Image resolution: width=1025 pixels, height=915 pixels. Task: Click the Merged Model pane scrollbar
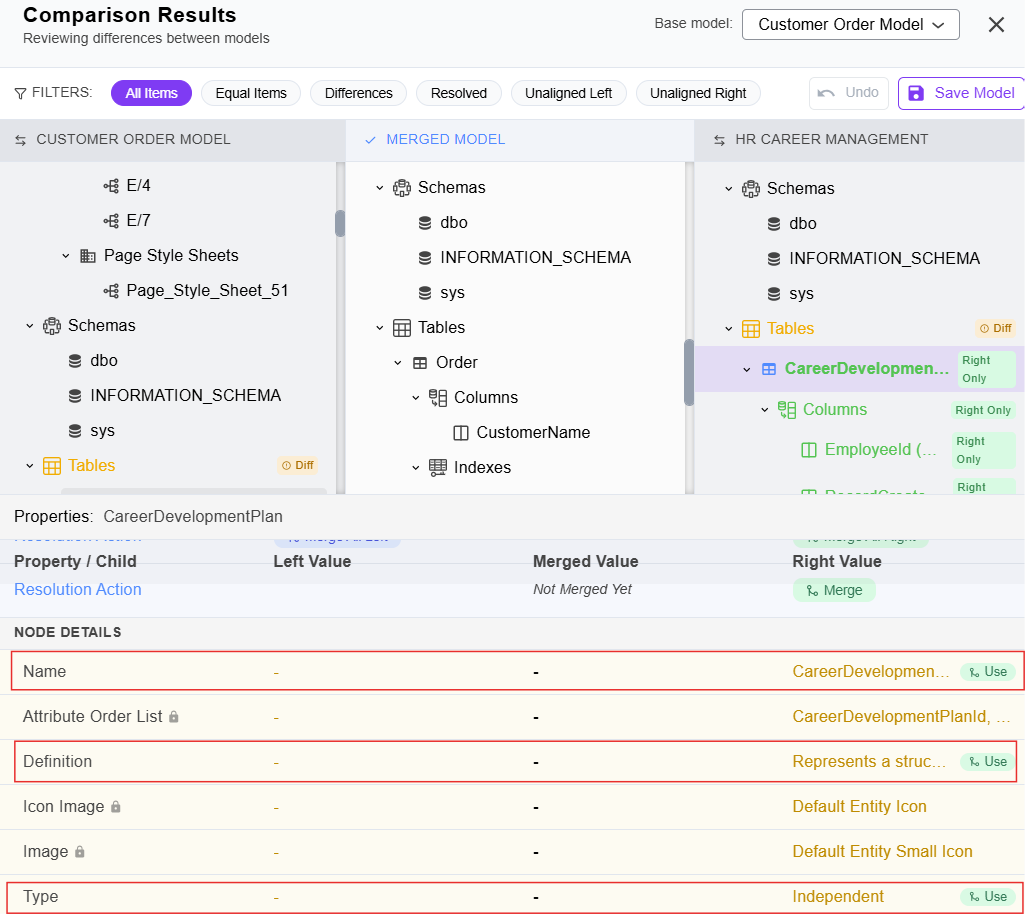[x=689, y=373]
